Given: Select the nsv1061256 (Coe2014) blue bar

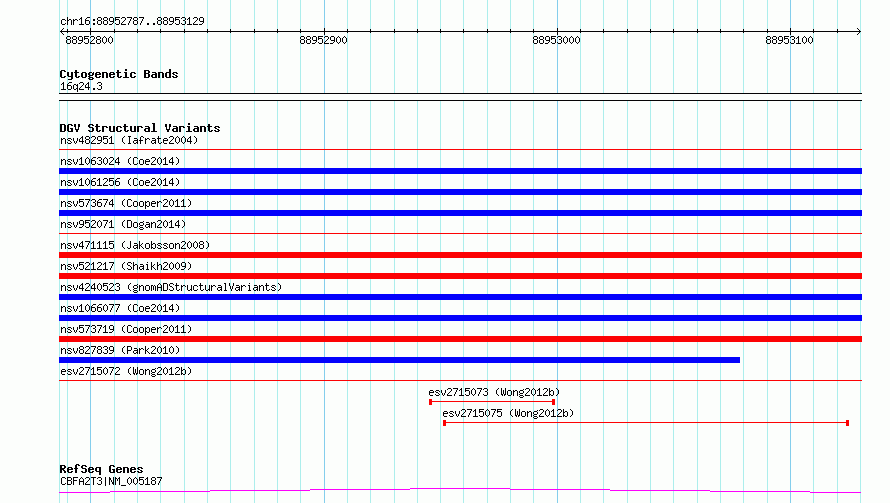Looking at the screenshot, I should tap(460, 192).
